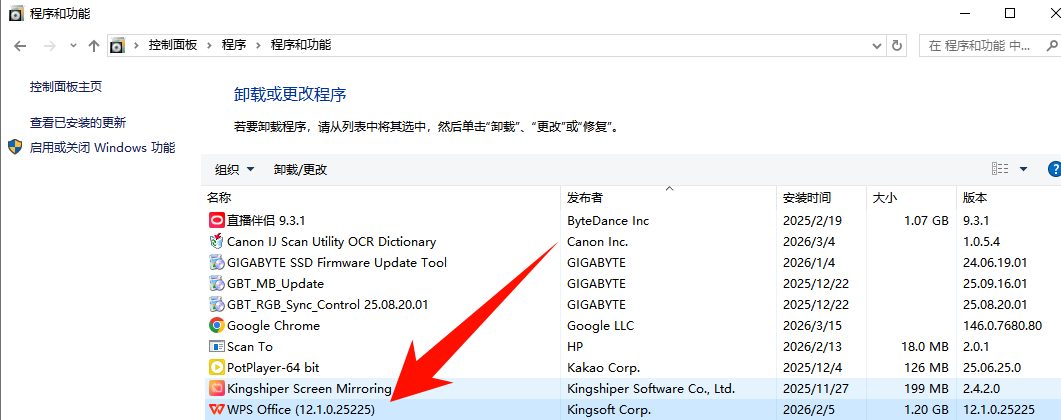Select Canon IJ Scan Utility OCR Dictionary name

332,241
